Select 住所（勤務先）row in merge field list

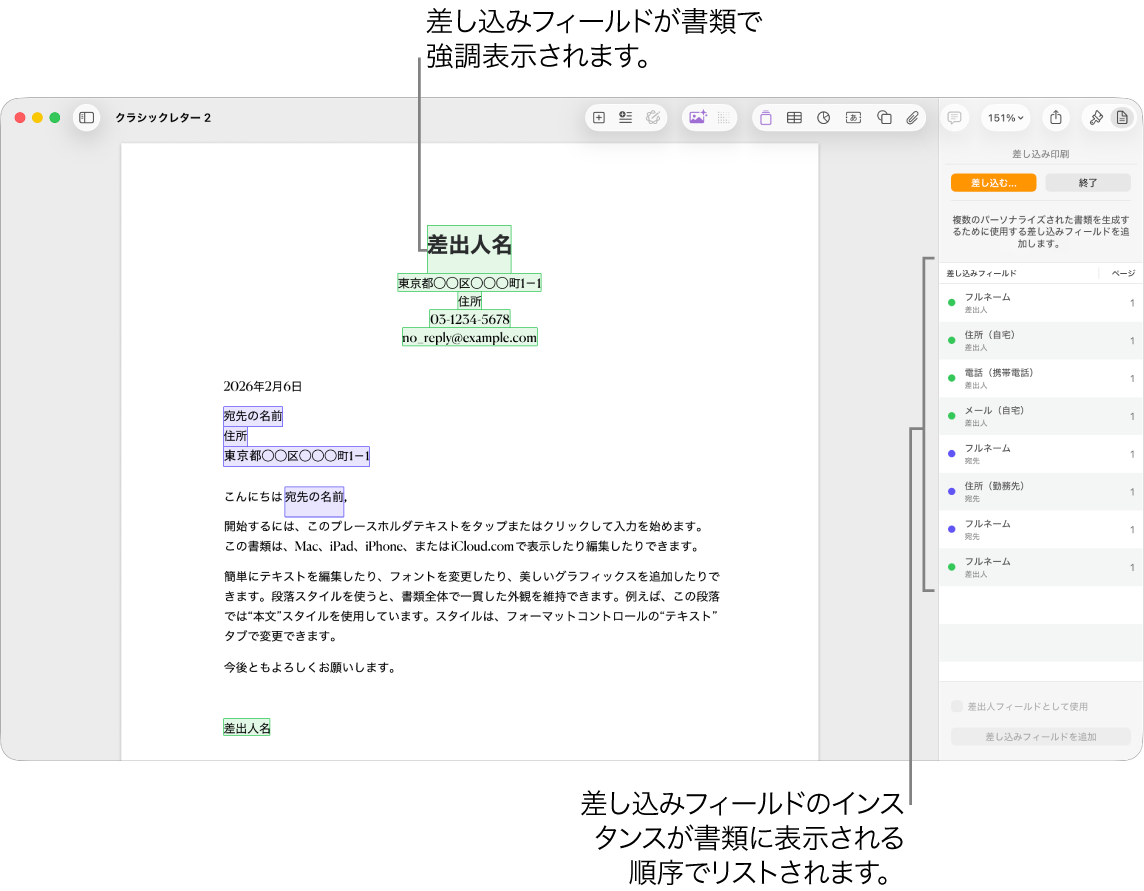[x=1040, y=492]
